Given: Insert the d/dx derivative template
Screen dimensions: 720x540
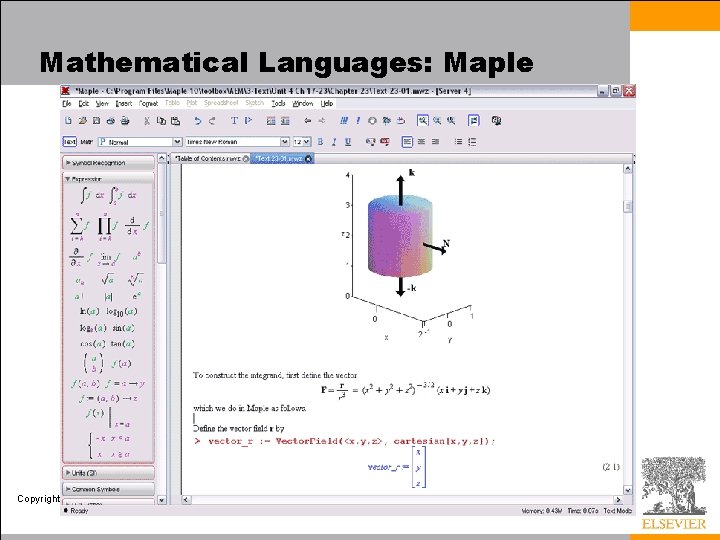Looking at the screenshot, I should [137, 226].
